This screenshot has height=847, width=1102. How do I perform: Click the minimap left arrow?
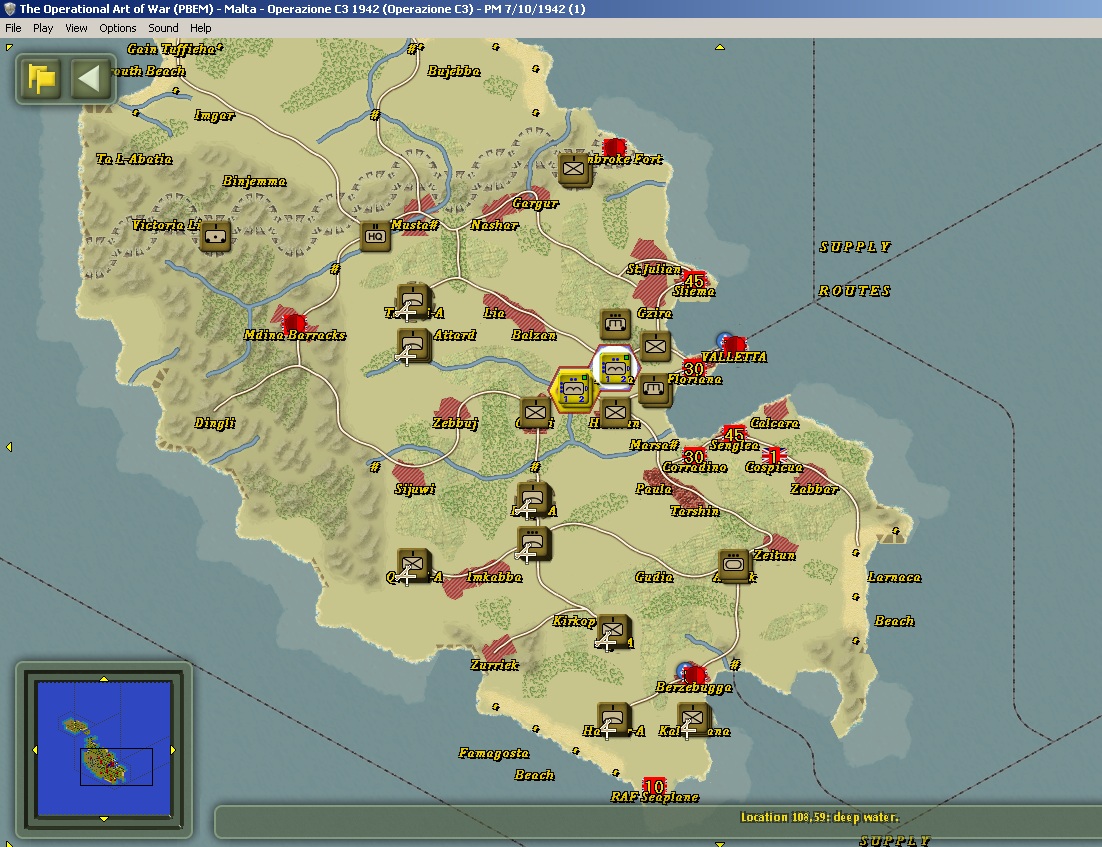pos(34,750)
